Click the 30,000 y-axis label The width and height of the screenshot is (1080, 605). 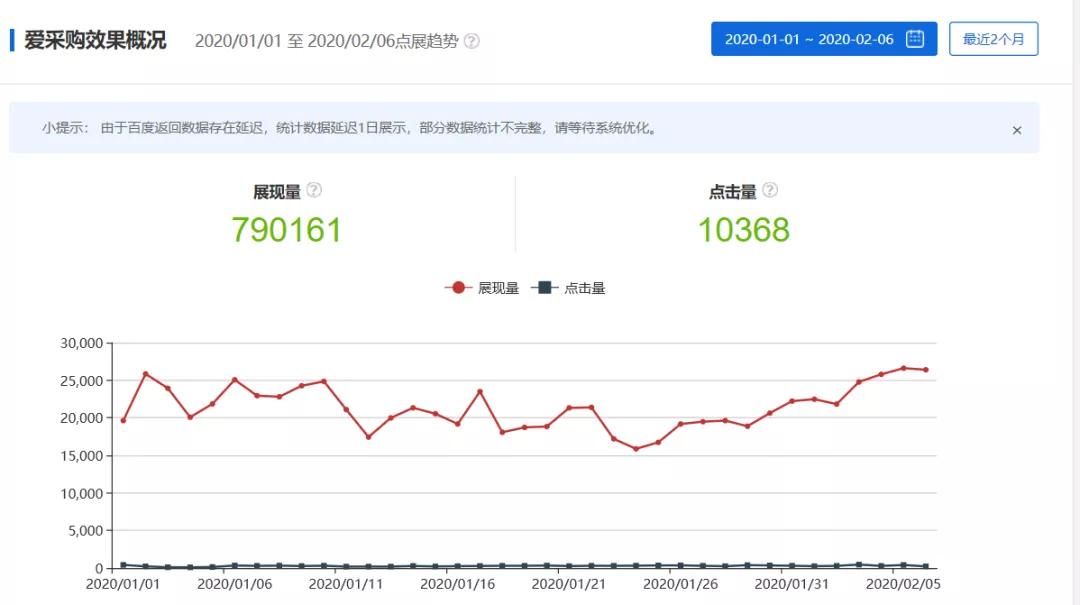81,343
